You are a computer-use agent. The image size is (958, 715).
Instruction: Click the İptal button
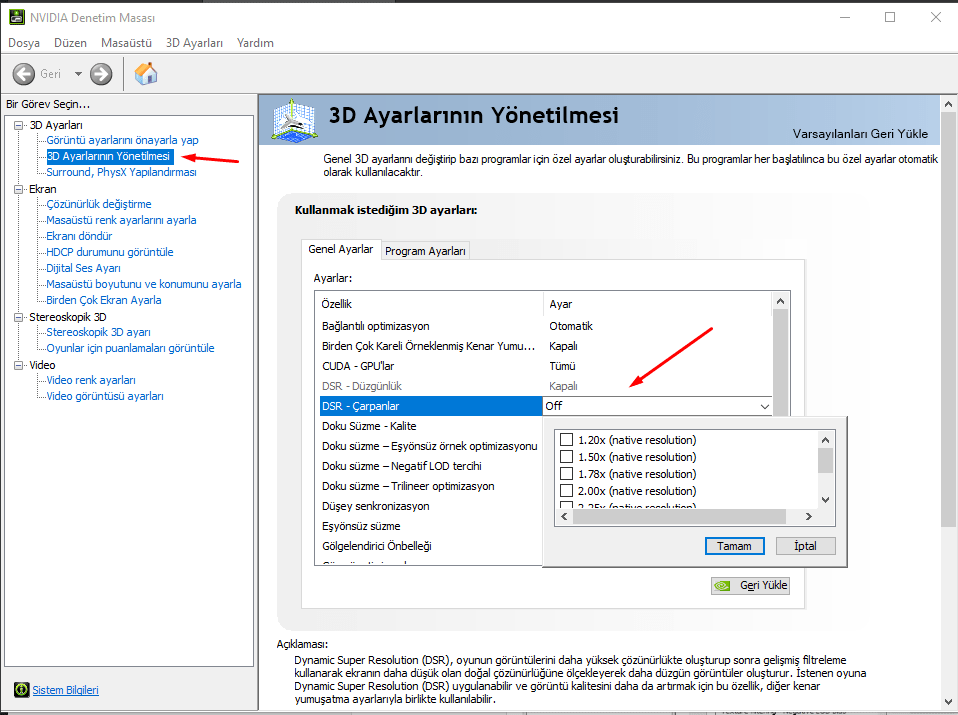[x=805, y=546]
